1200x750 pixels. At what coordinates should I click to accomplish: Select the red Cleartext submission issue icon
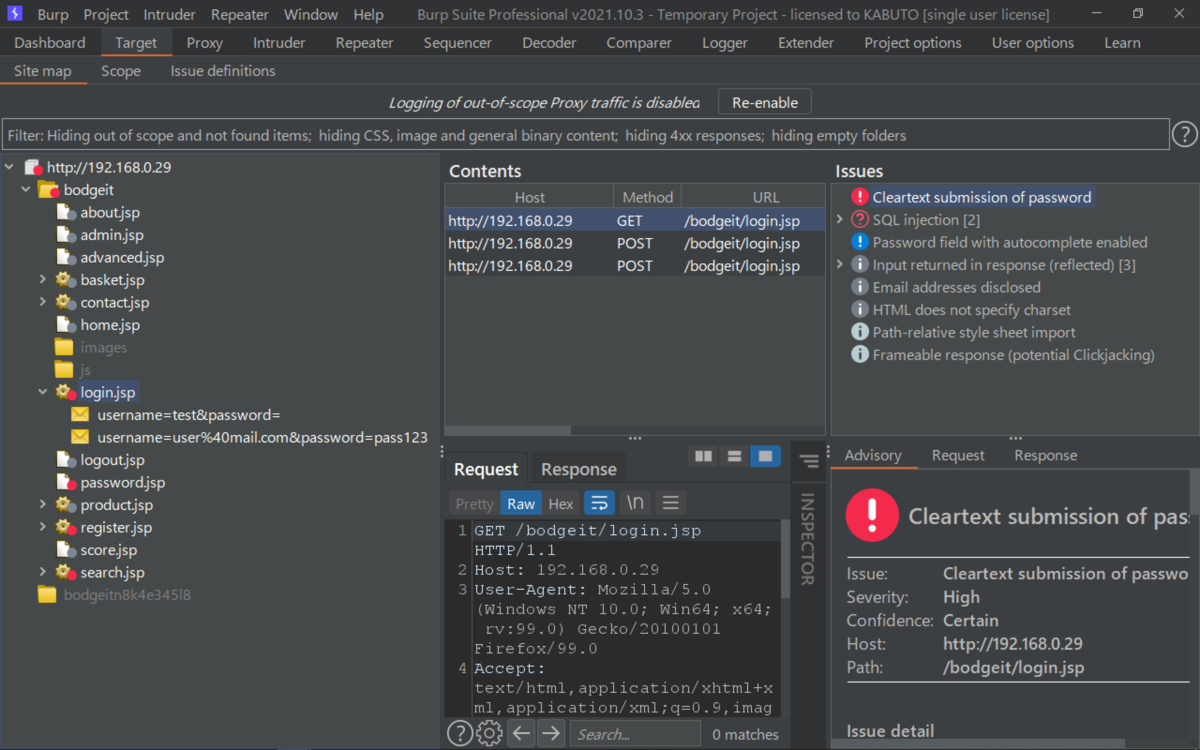coord(859,197)
